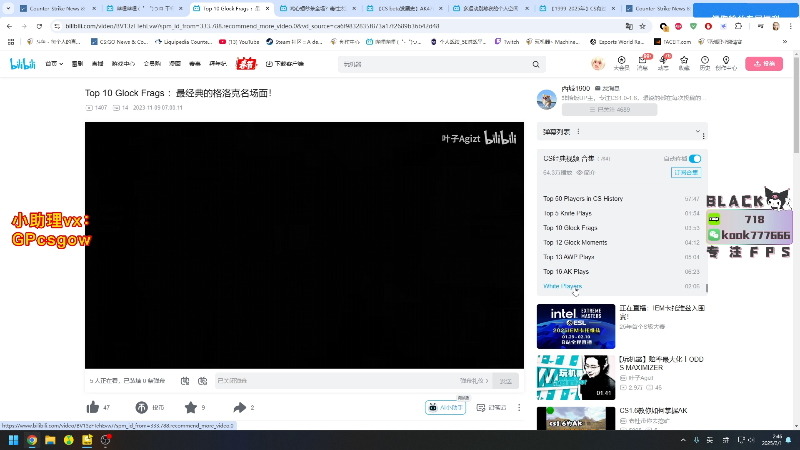Open the dynamics feed icon in the header

point(663,62)
